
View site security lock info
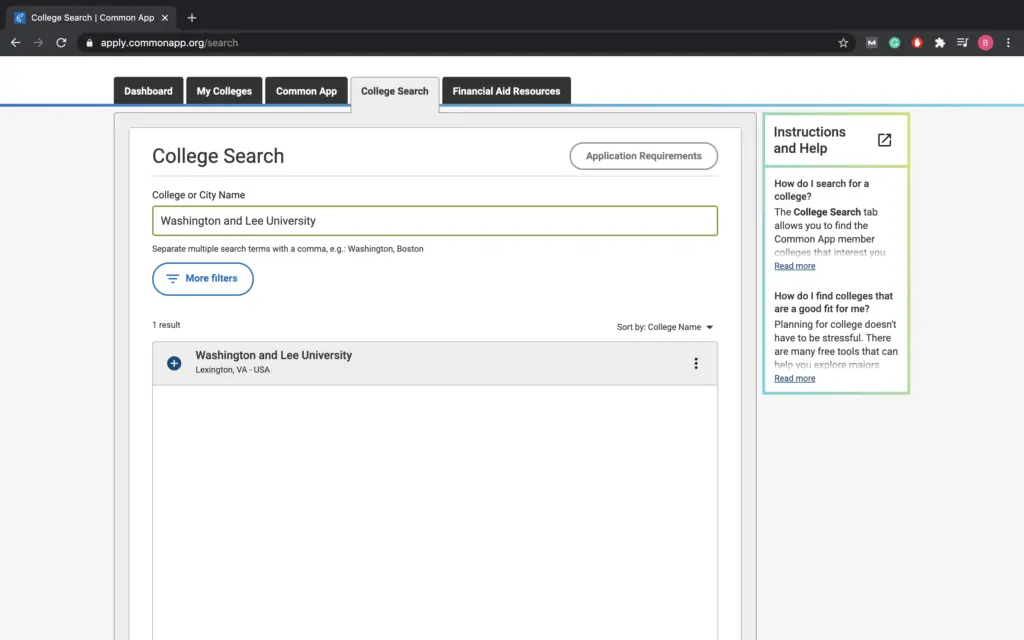pyautogui.click(x=89, y=42)
